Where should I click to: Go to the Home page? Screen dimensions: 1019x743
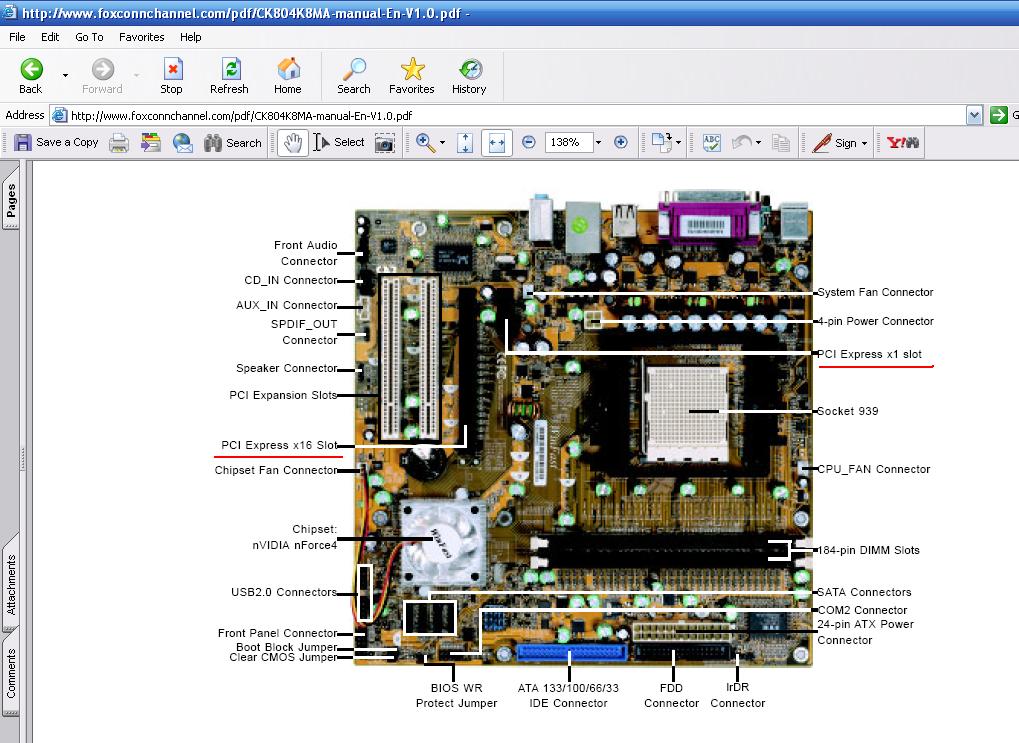click(x=287, y=77)
